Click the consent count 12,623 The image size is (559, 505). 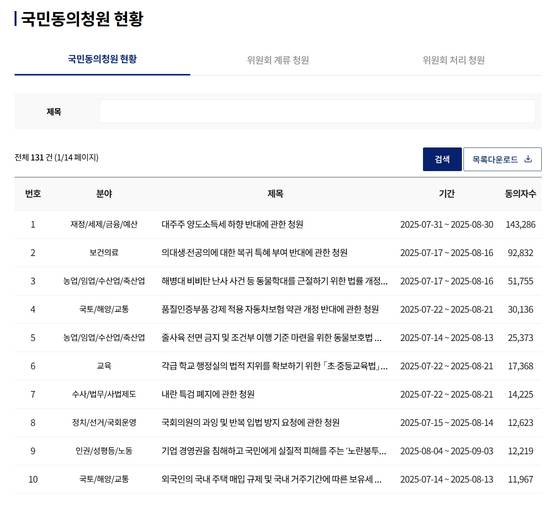(x=520, y=423)
